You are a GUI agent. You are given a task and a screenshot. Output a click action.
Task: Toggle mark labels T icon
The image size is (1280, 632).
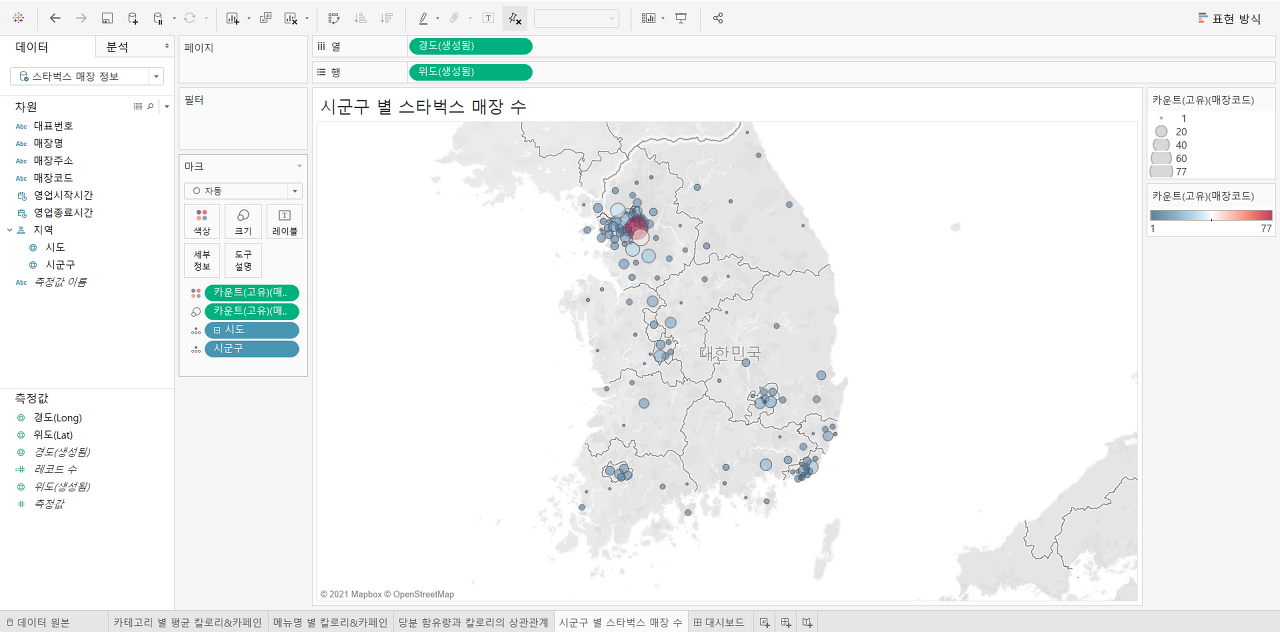(x=488, y=18)
